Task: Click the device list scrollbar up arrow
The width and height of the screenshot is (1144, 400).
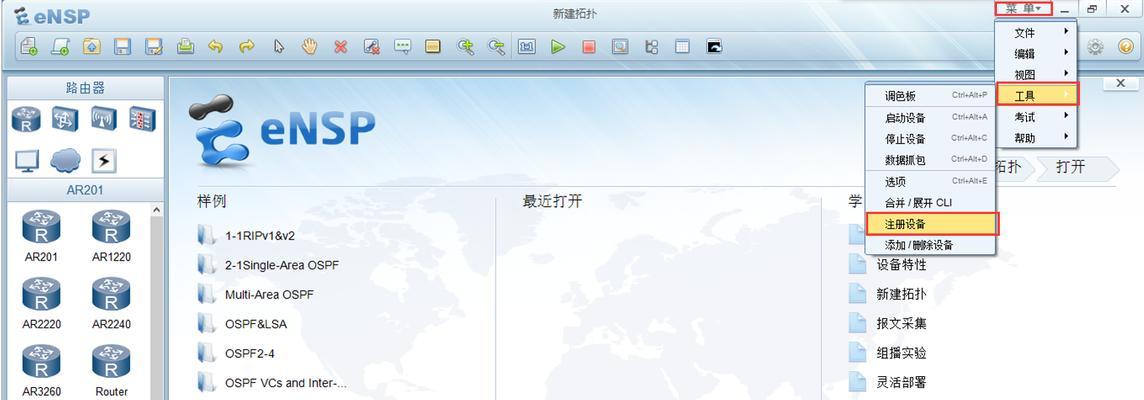Action: [x=156, y=211]
